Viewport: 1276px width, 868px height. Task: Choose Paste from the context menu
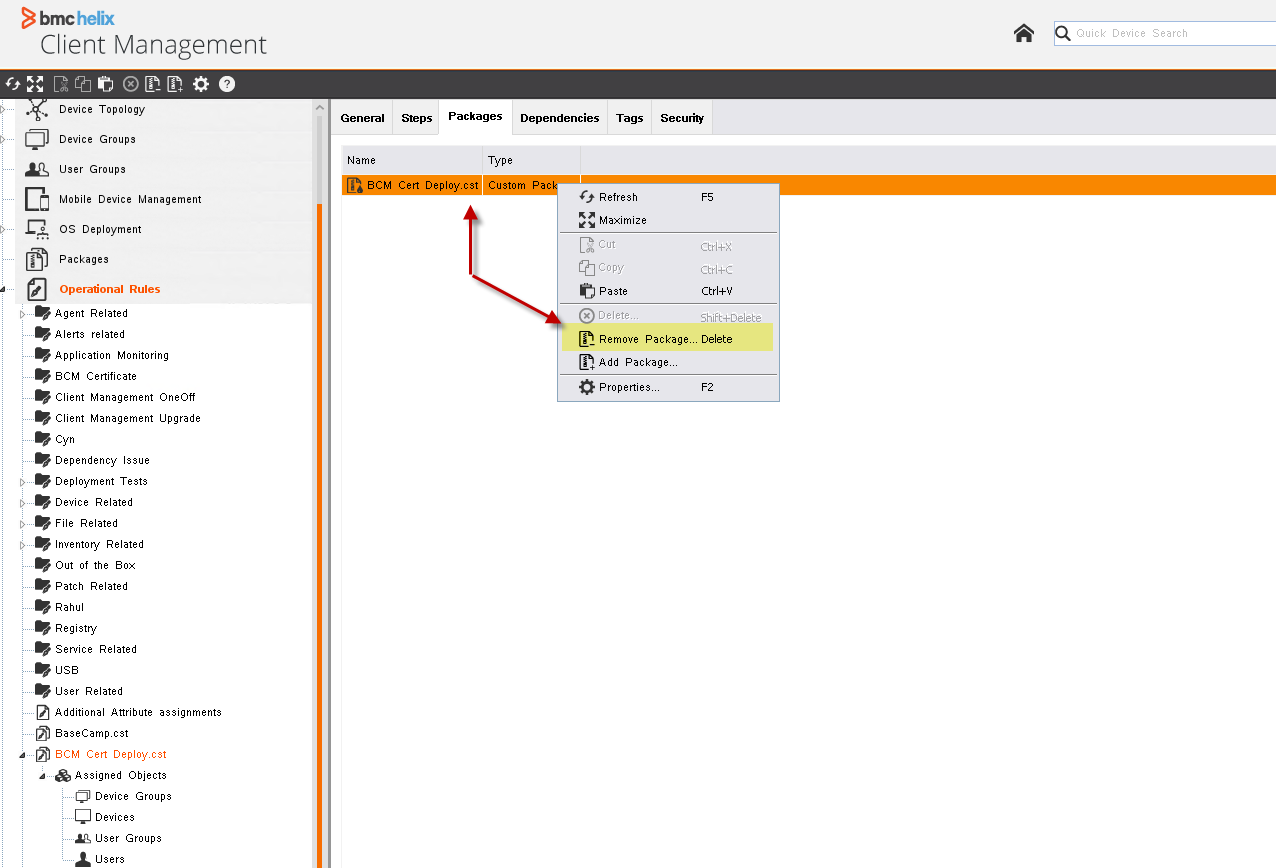[x=668, y=291]
